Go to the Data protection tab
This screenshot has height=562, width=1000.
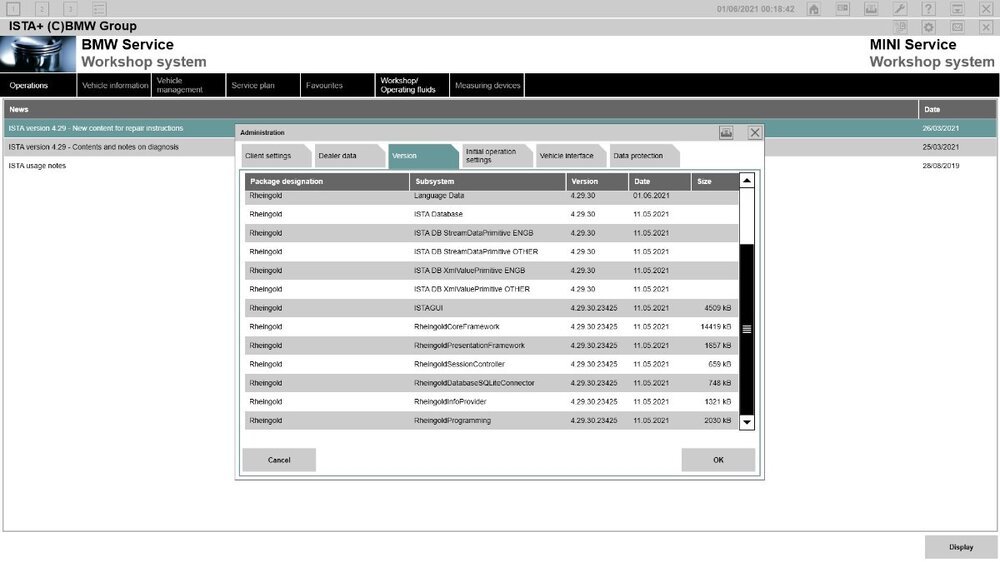coord(638,156)
